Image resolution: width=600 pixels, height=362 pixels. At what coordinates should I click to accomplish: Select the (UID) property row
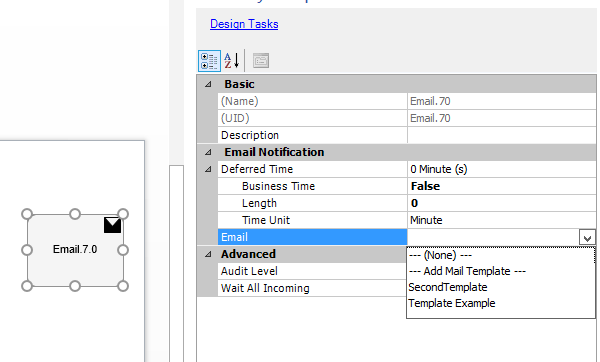point(313,118)
